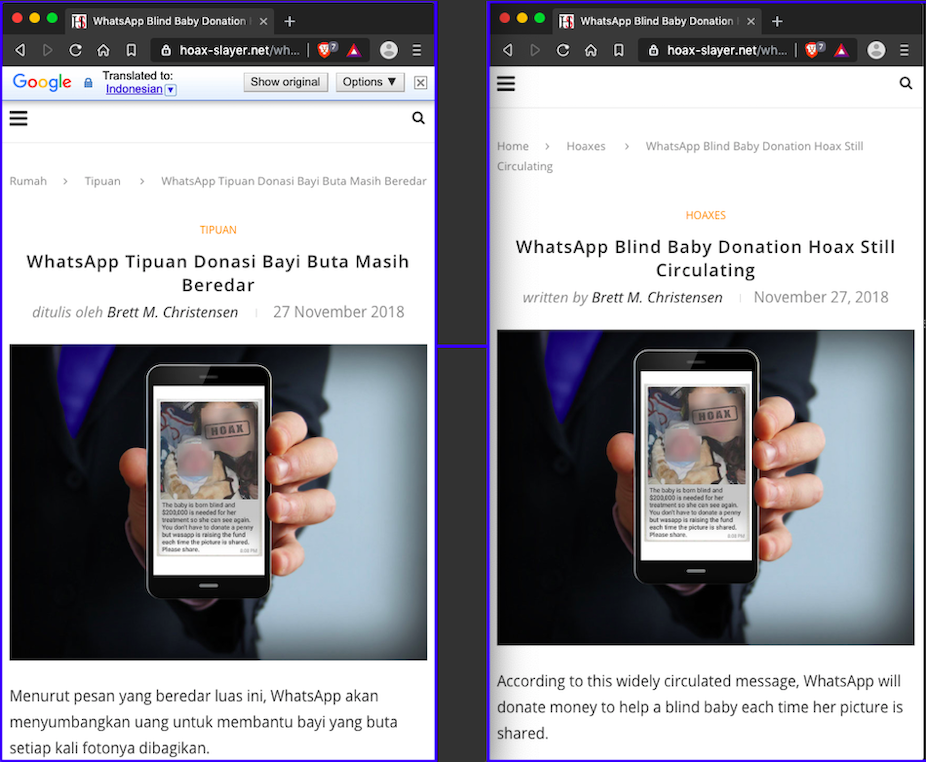This screenshot has width=926, height=762.
Task: Go forward in the left browser window
Action: 48,50
